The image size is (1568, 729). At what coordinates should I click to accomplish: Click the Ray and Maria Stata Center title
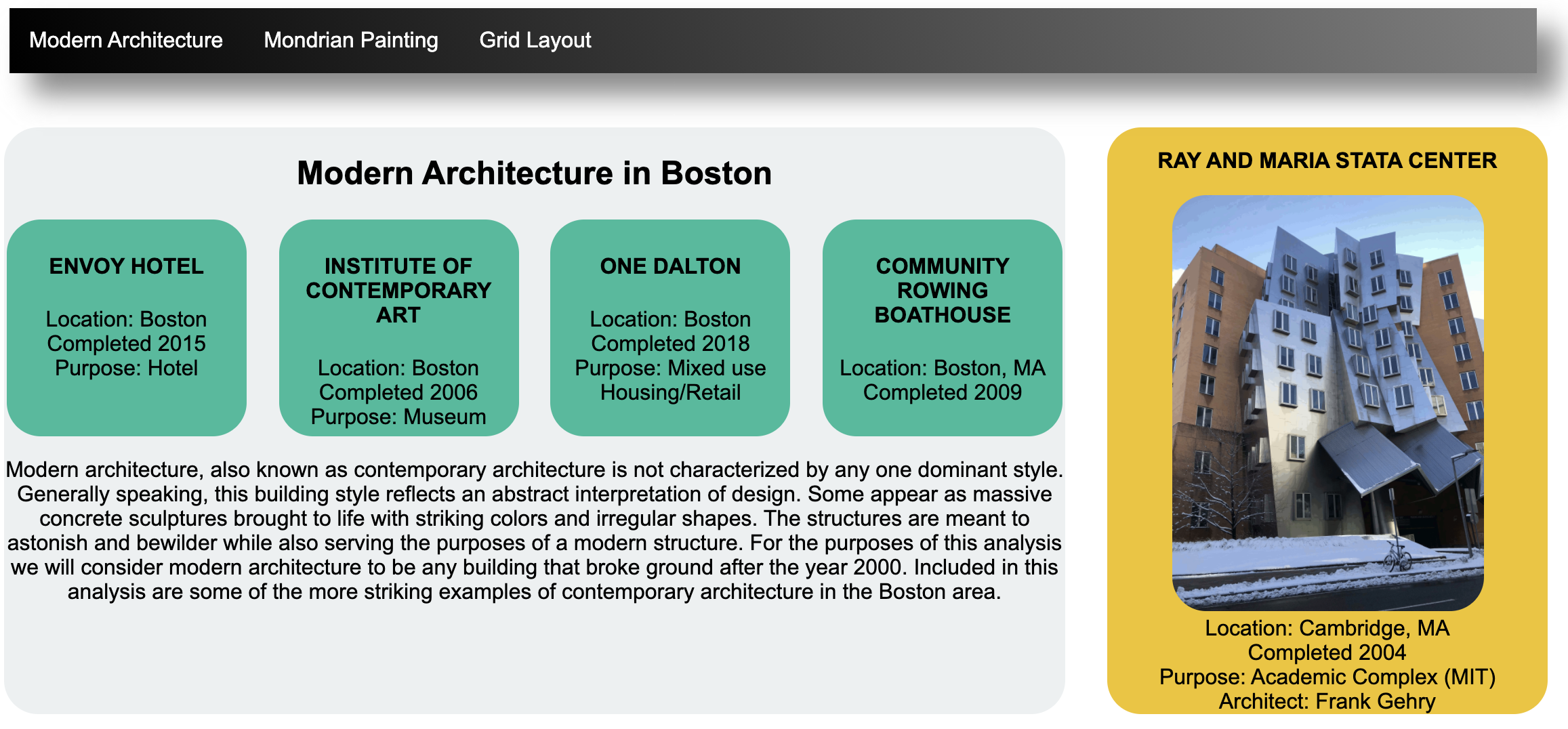pyautogui.click(x=1327, y=161)
